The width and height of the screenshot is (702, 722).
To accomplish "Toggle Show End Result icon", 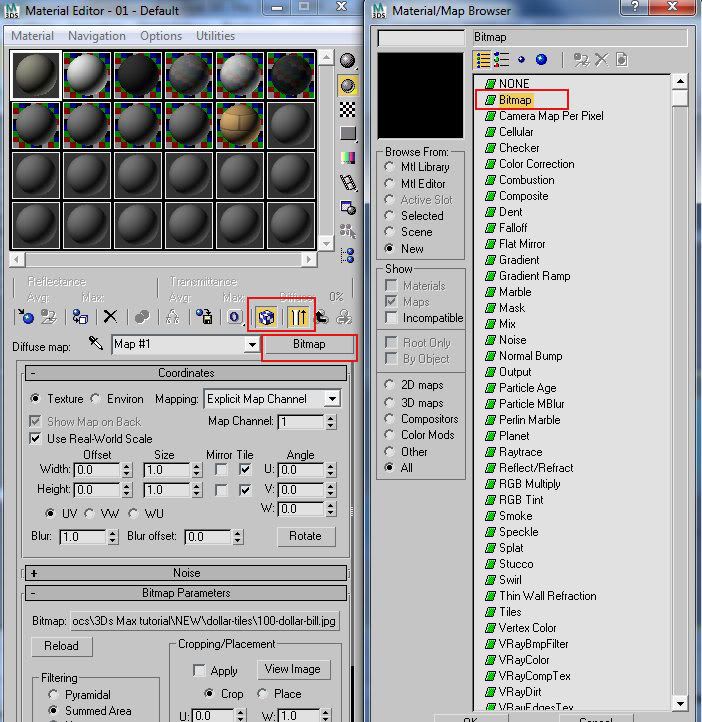I will click(x=298, y=317).
